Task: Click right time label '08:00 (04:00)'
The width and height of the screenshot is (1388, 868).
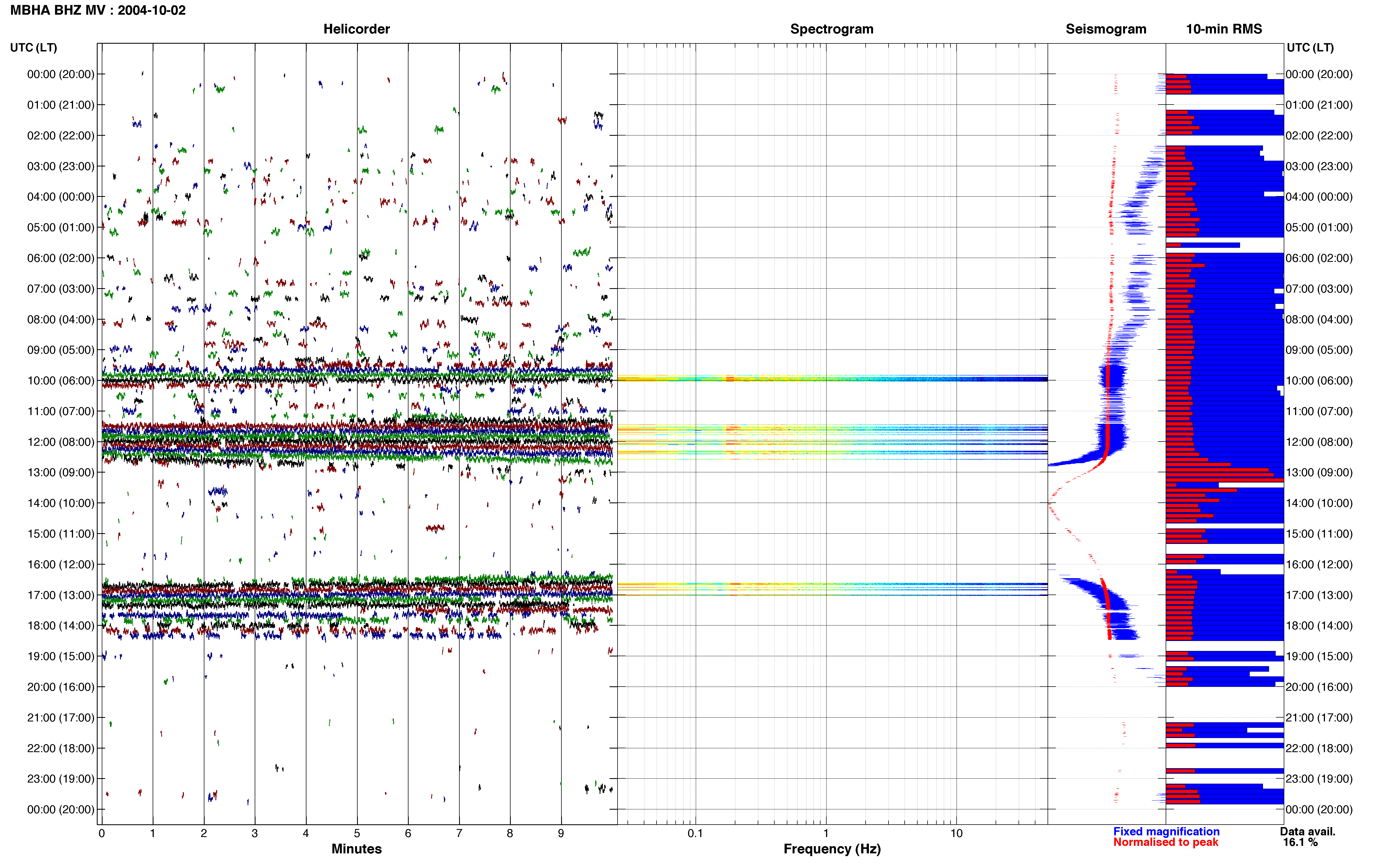Action: [1319, 319]
